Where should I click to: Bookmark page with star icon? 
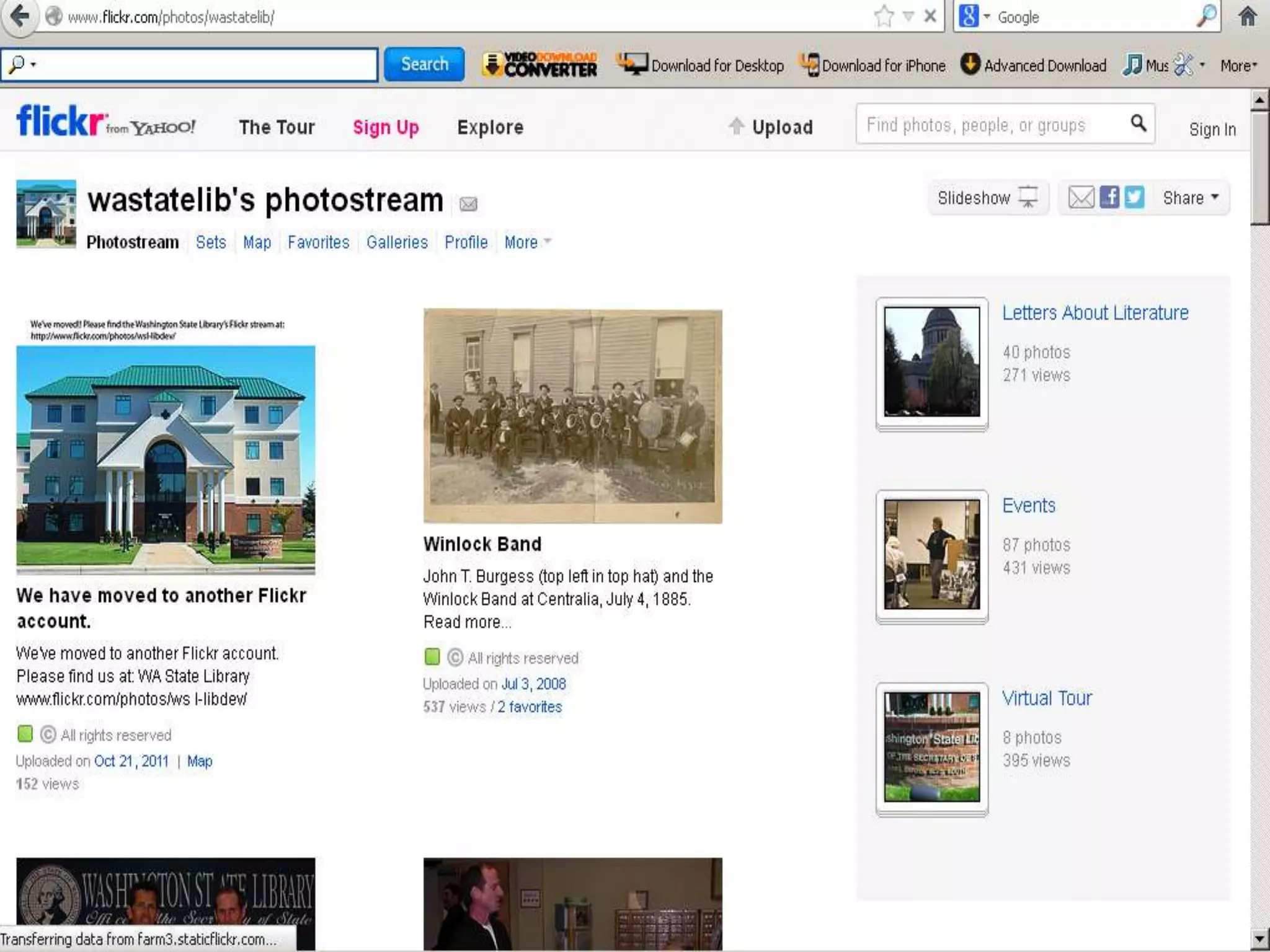(884, 17)
